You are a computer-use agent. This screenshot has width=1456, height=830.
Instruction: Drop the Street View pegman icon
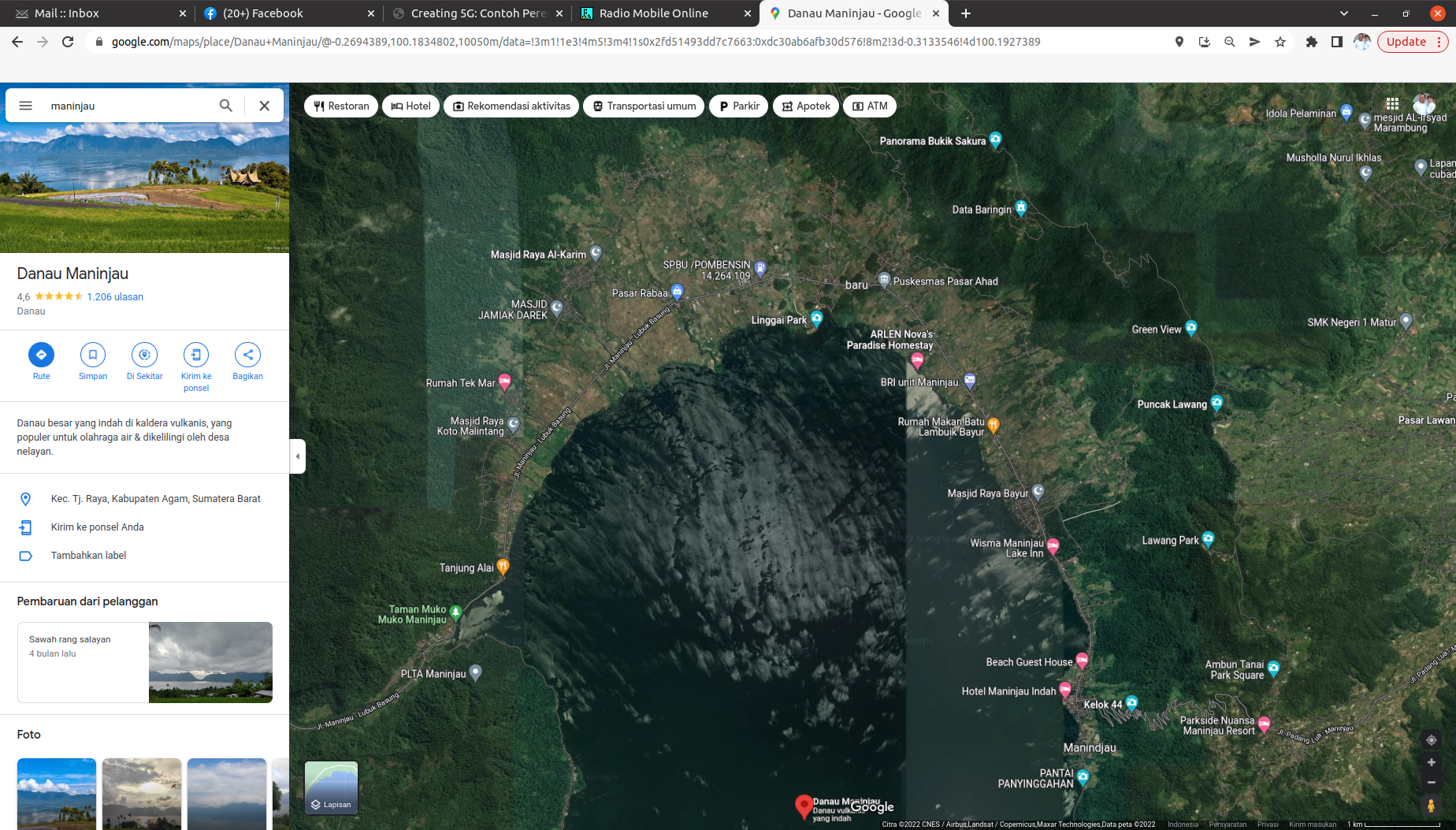[x=1432, y=806]
